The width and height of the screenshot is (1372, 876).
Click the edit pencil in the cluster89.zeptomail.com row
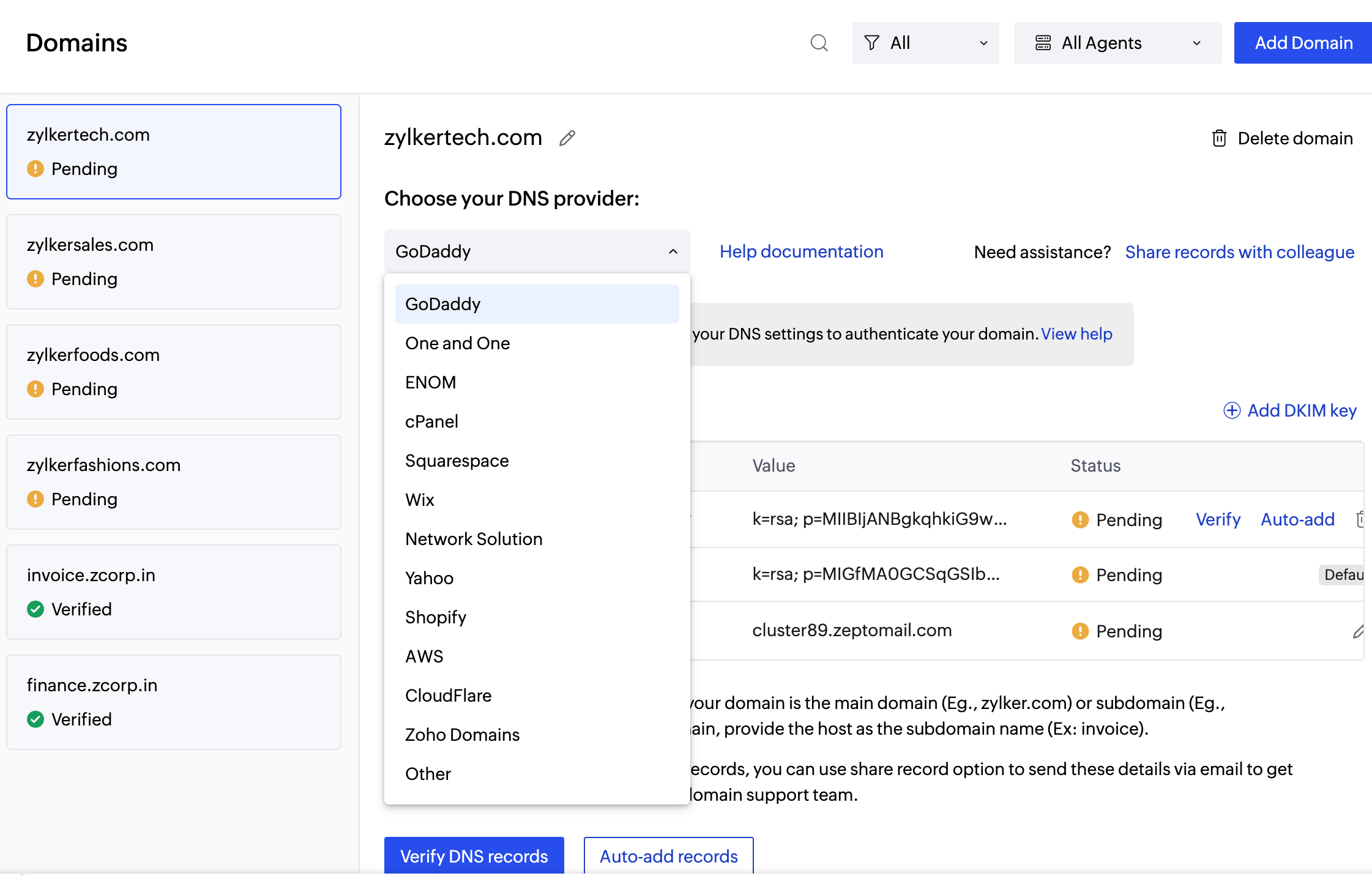point(1359,631)
